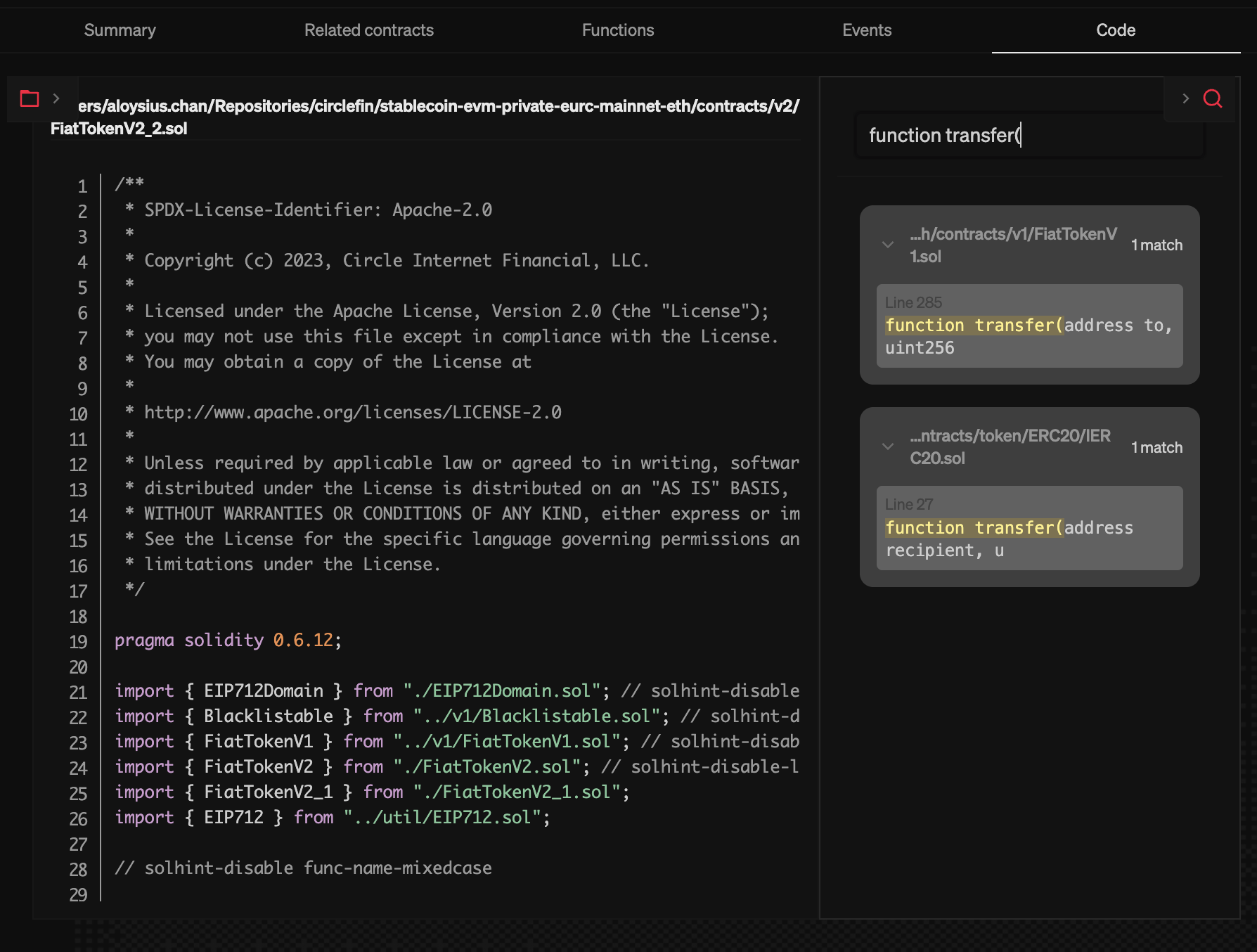
Task: View the Events tab
Action: coord(866,30)
